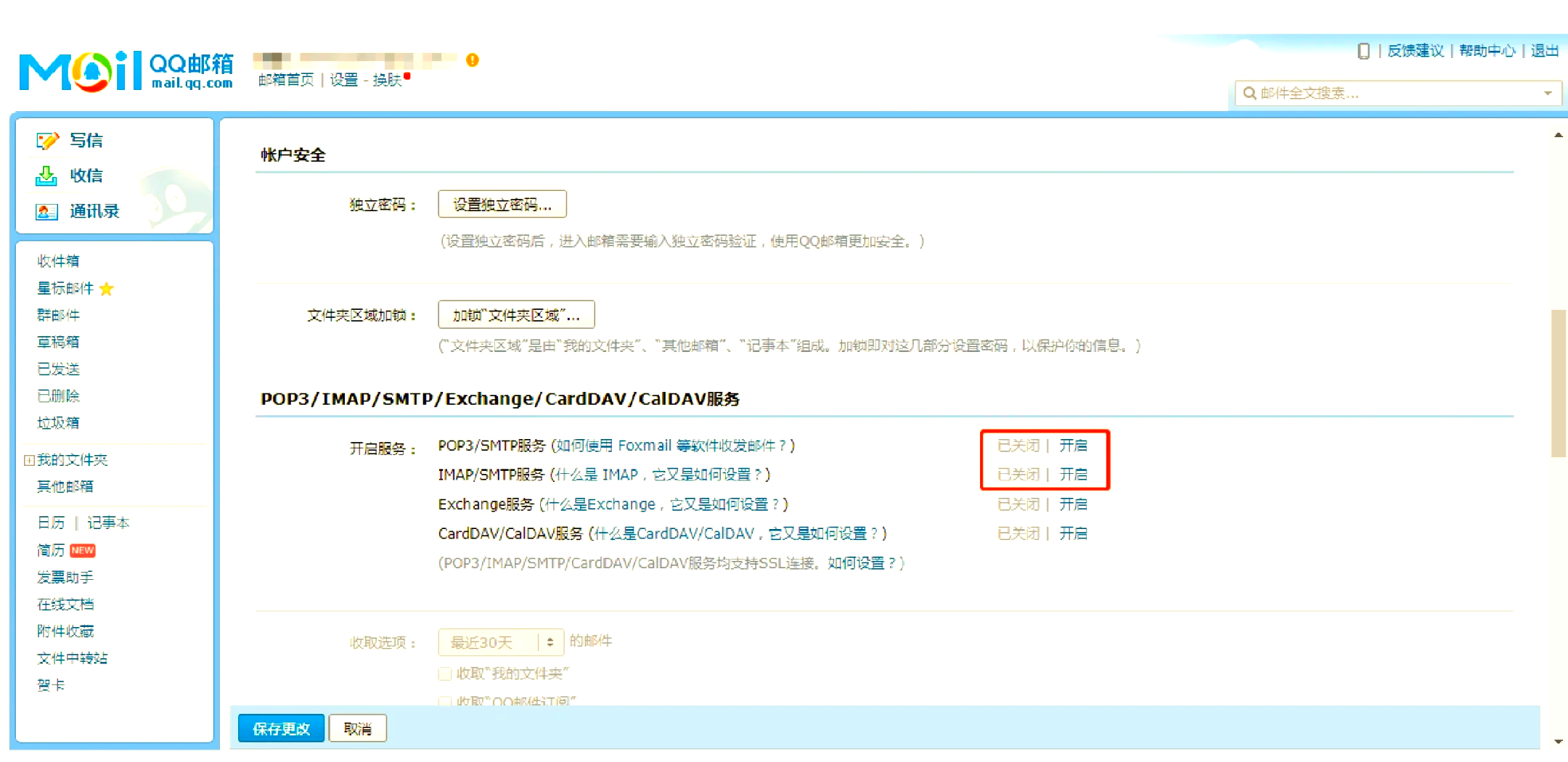Open 文件中转站 in sidebar

coord(72,658)
